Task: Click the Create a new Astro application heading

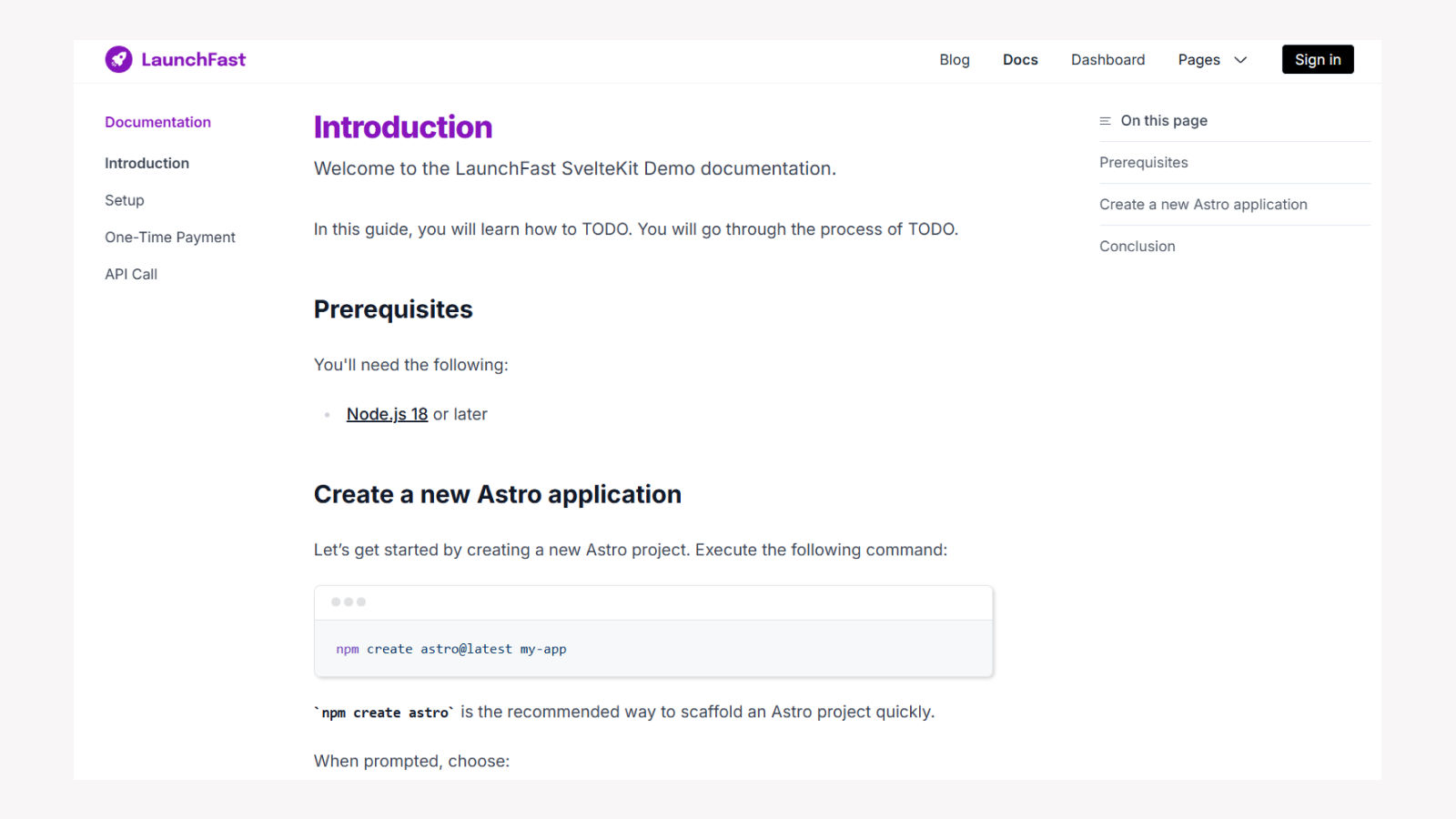Action: [x=498, y=494]
